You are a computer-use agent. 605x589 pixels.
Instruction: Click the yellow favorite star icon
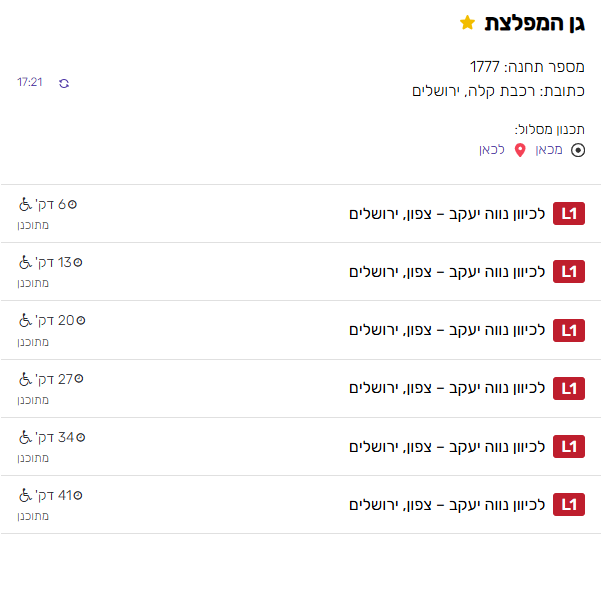pos(467,22)
